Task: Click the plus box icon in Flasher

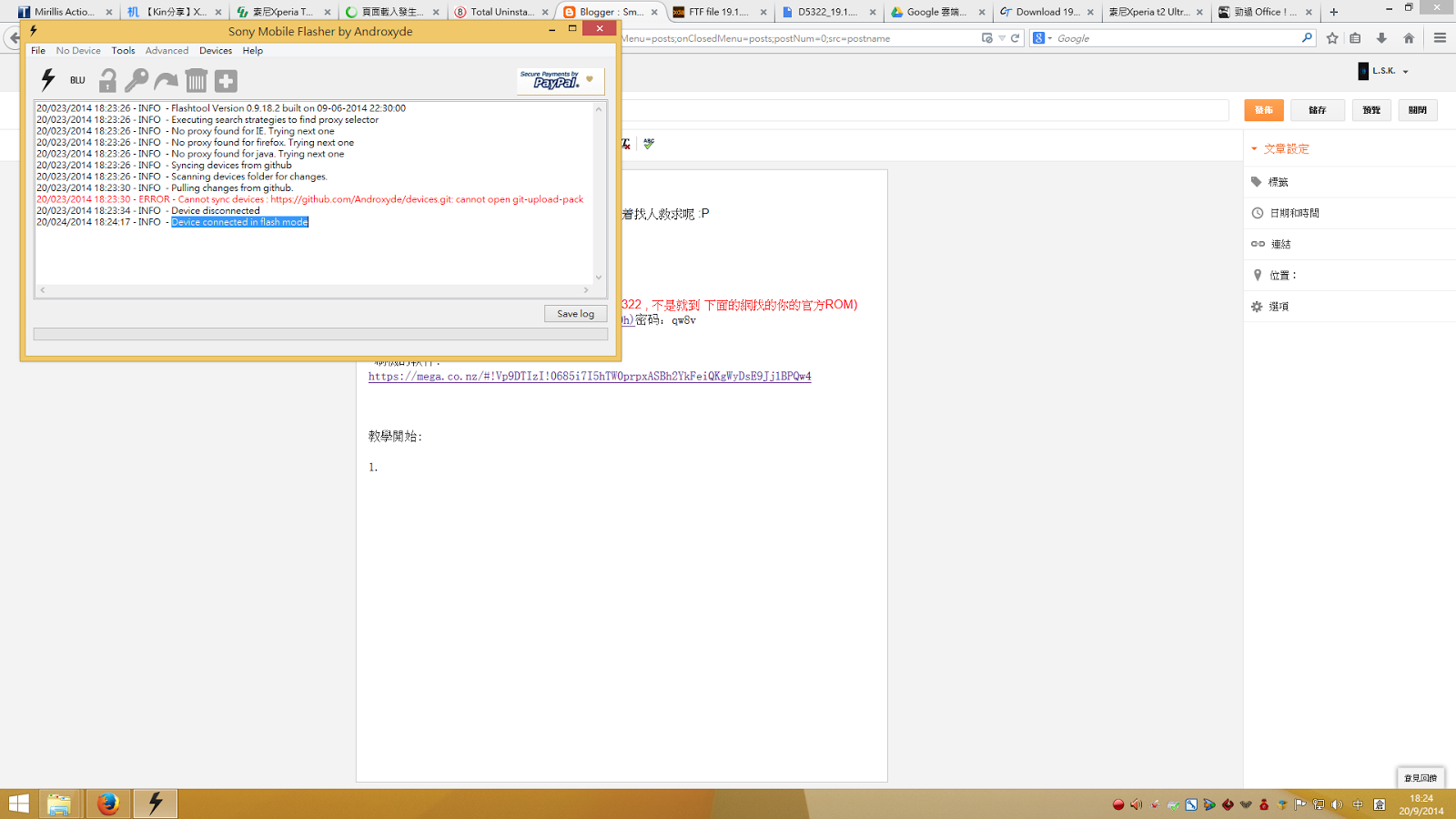Action: 226,81
